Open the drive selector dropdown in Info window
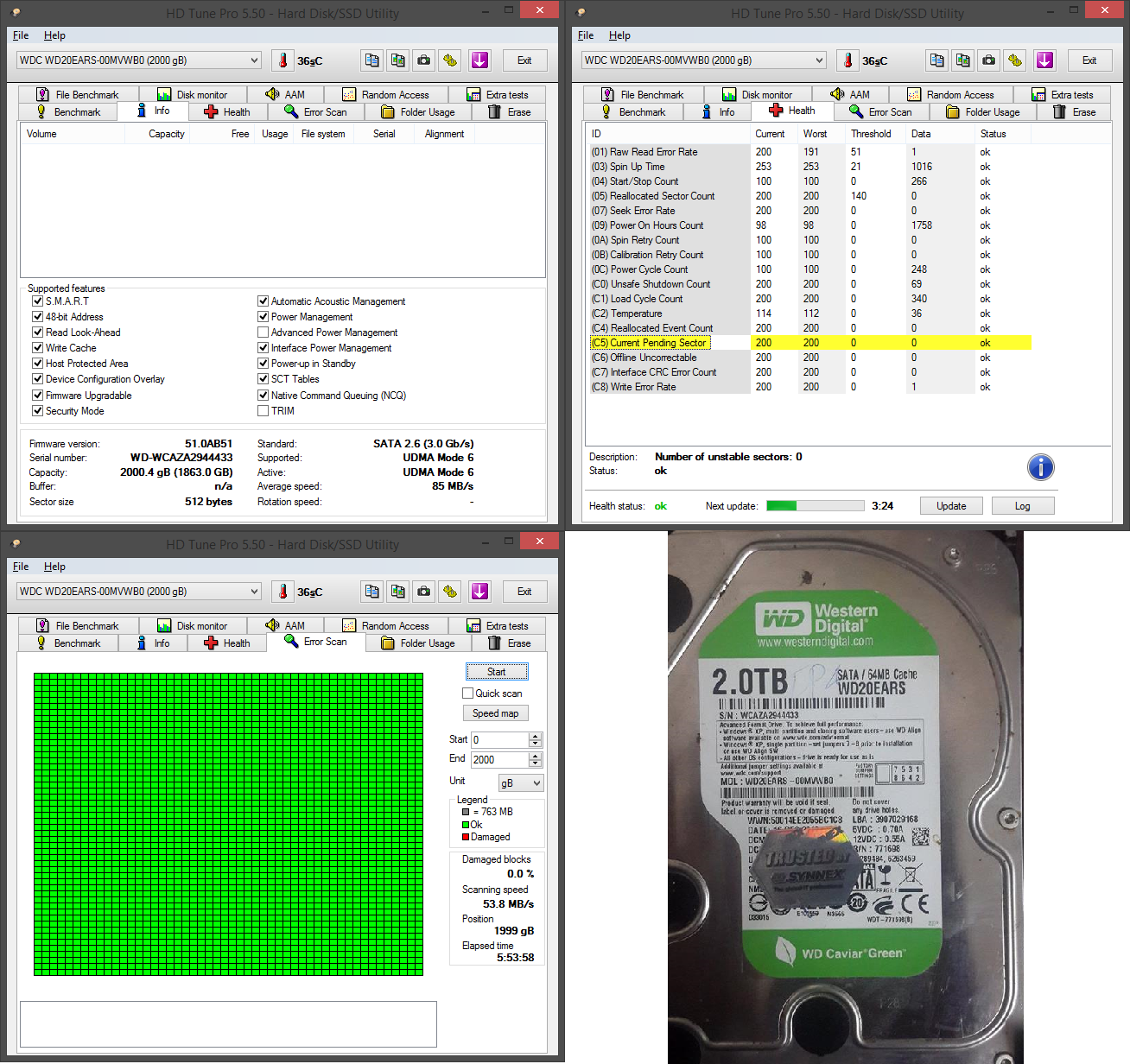 coord(138,60)
